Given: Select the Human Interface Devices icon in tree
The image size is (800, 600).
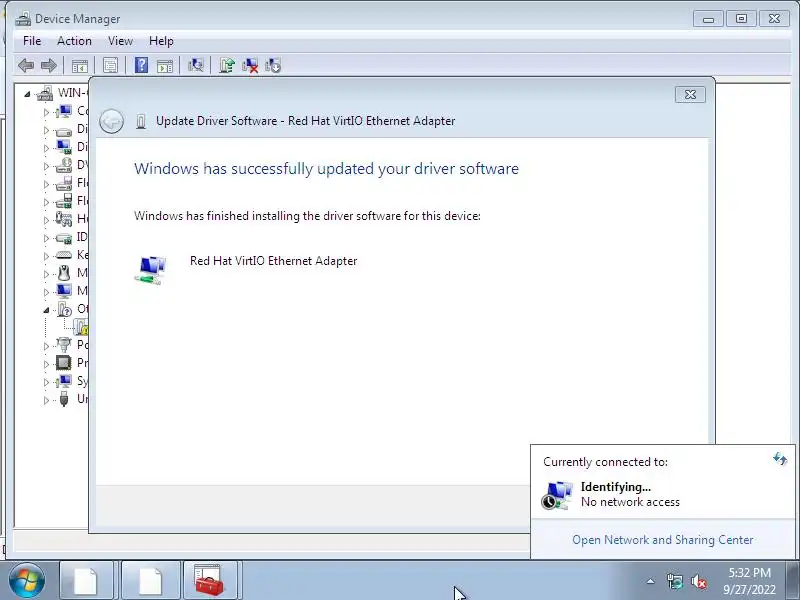Looking at the screenshot, I should 64,219.
